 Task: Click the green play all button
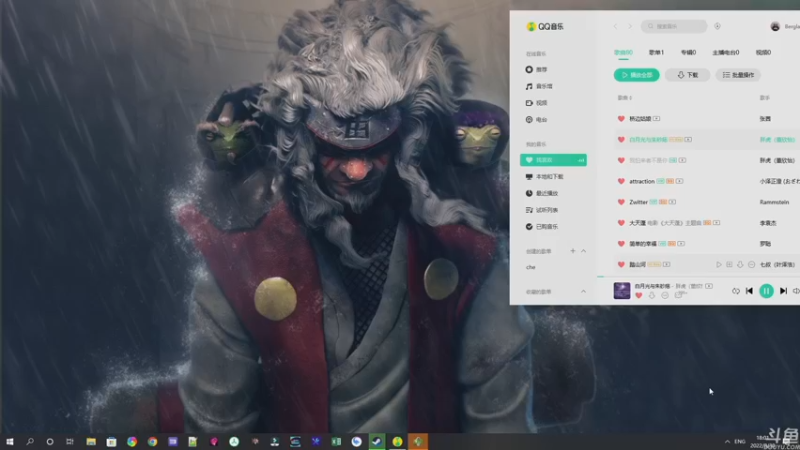point(636,75)
